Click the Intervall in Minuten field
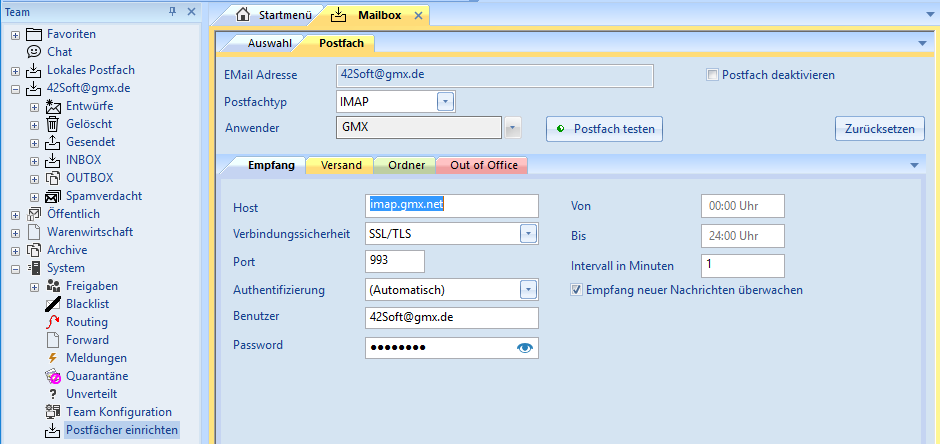940x444 pixels. (742, 265)
